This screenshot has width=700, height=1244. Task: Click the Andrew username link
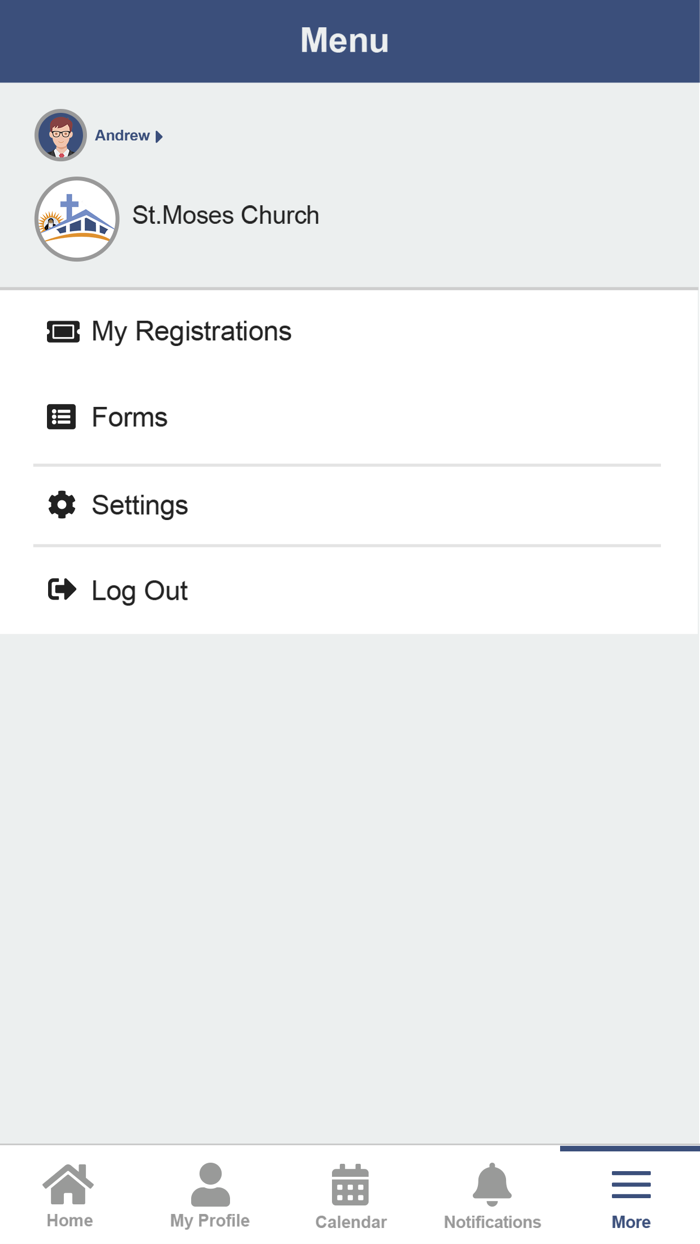(x=122, y=136)
